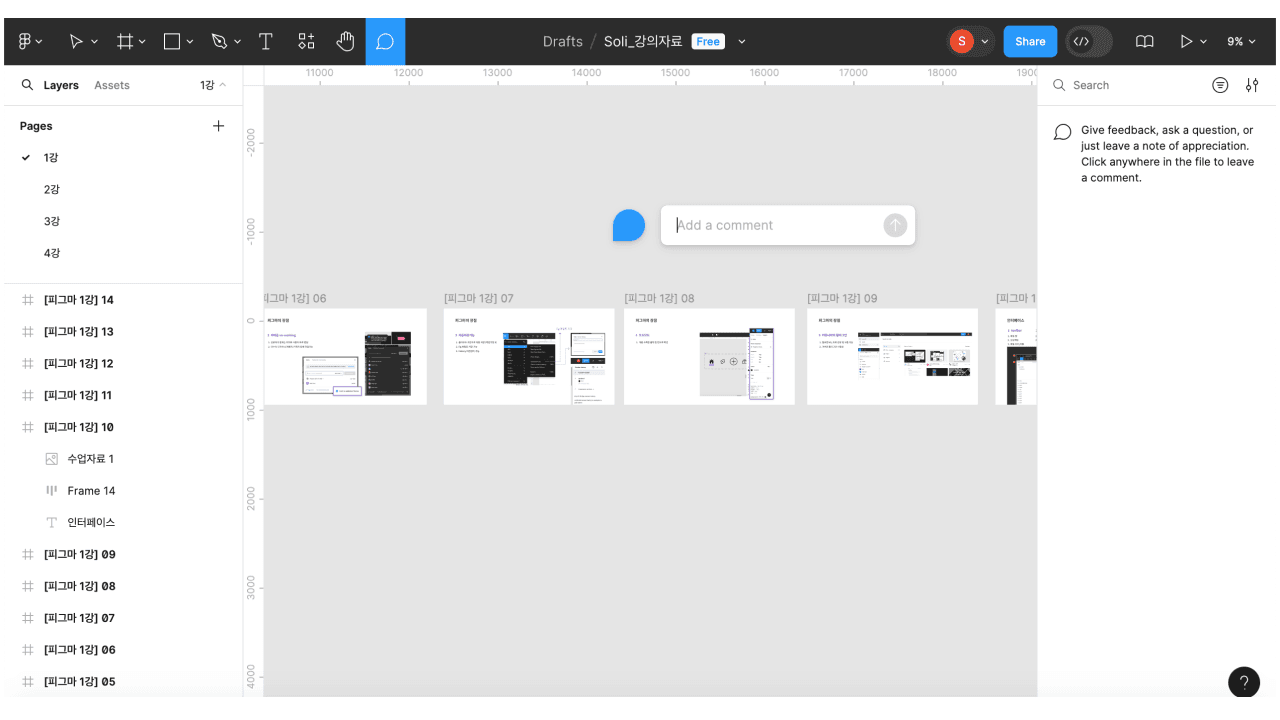Screen dimensions: 1280x720
Task: Open the Resources tool
Action: tap(306, 41)
